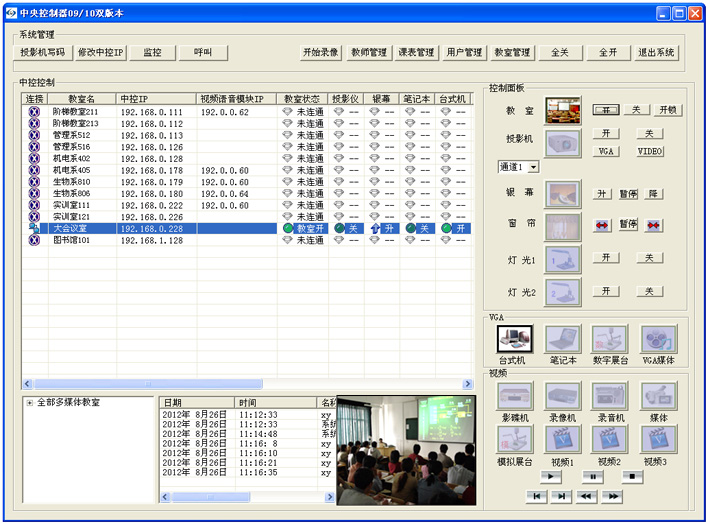Turn on 灯光1 with the 开 button
The height and width of the screenshot is (524, 710).
[606, 258]
